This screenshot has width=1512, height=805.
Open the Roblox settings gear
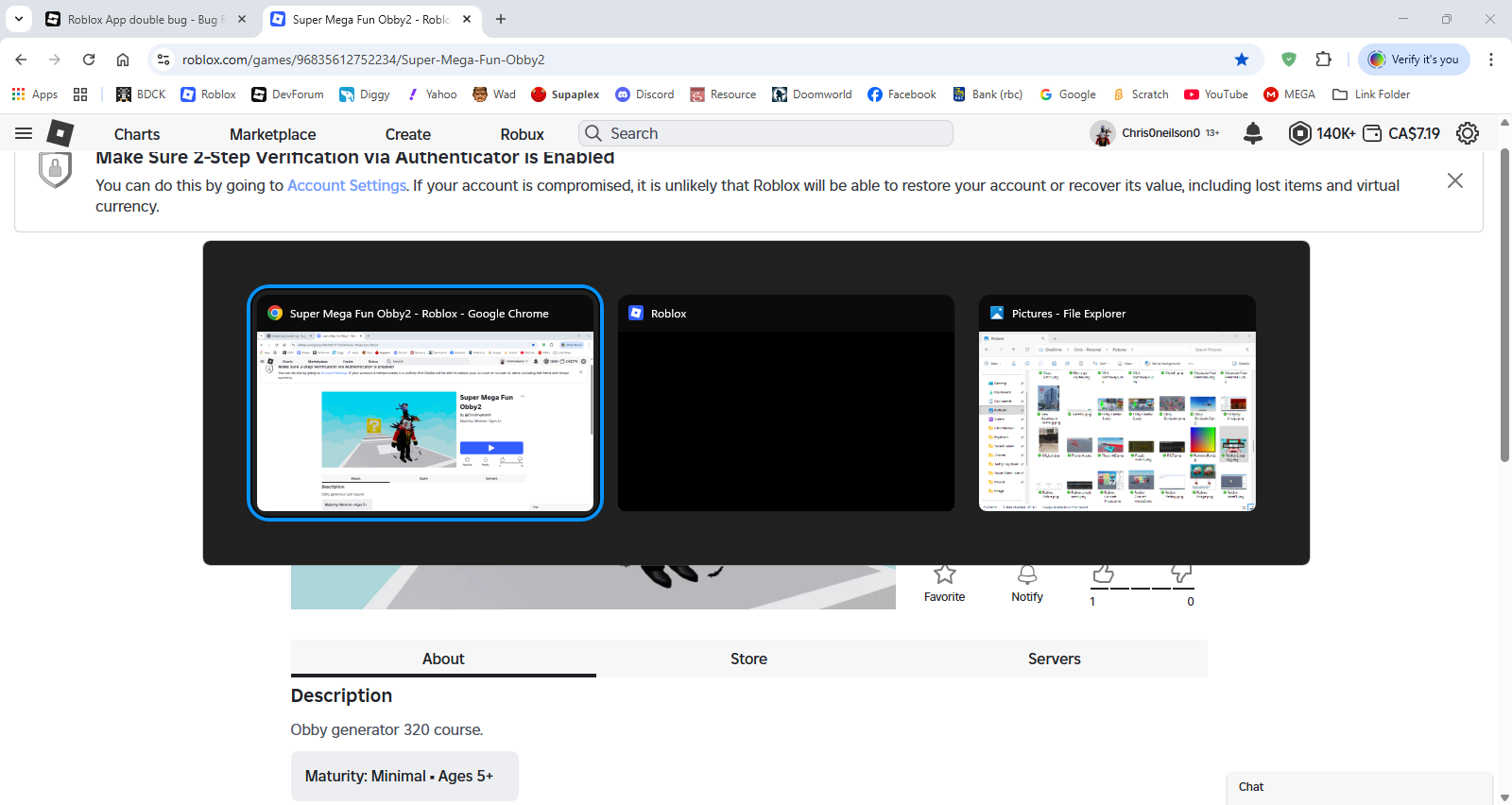tap(1468, 133)
